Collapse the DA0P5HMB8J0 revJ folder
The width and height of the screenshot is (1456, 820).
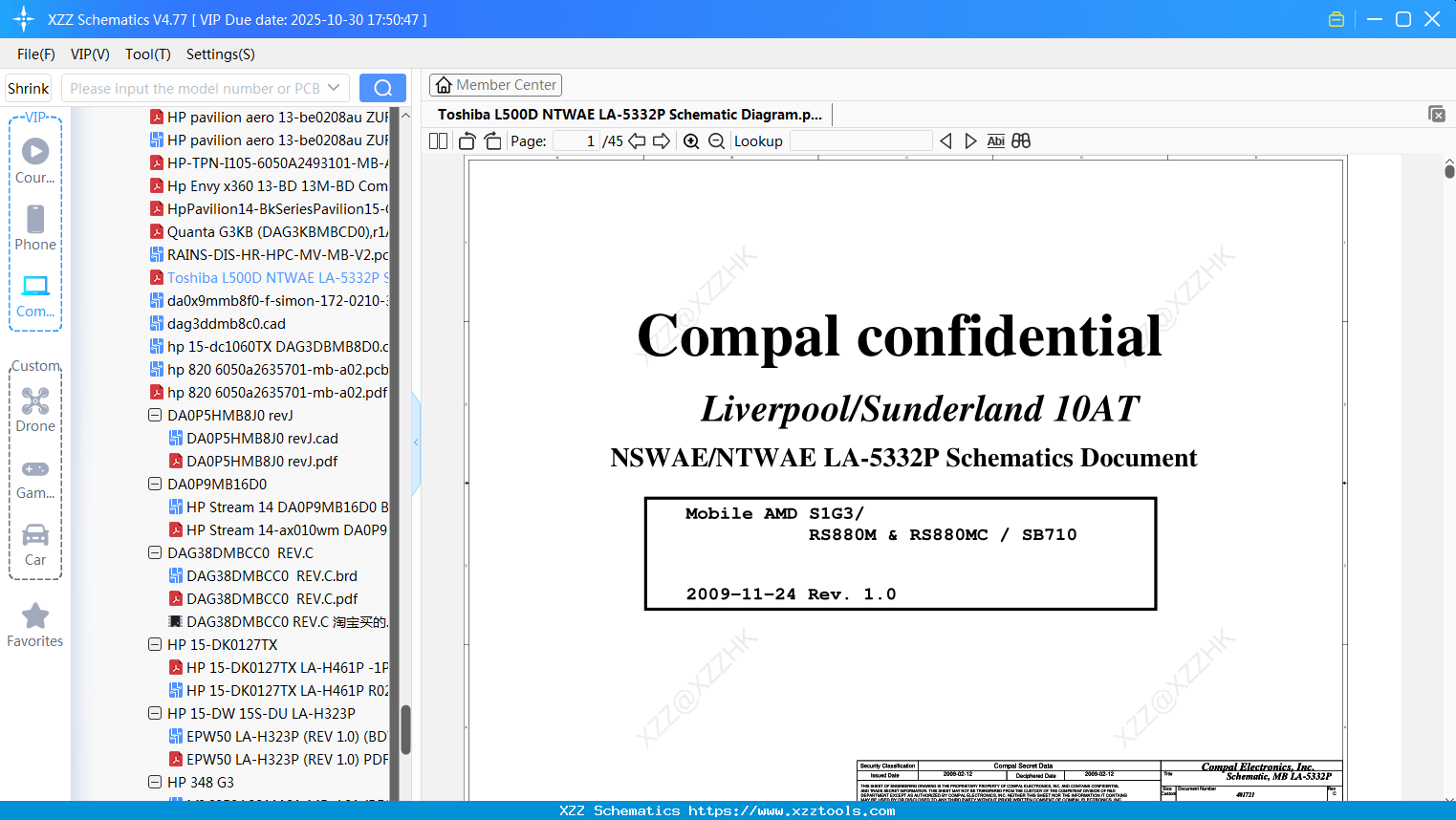point(155,416)
